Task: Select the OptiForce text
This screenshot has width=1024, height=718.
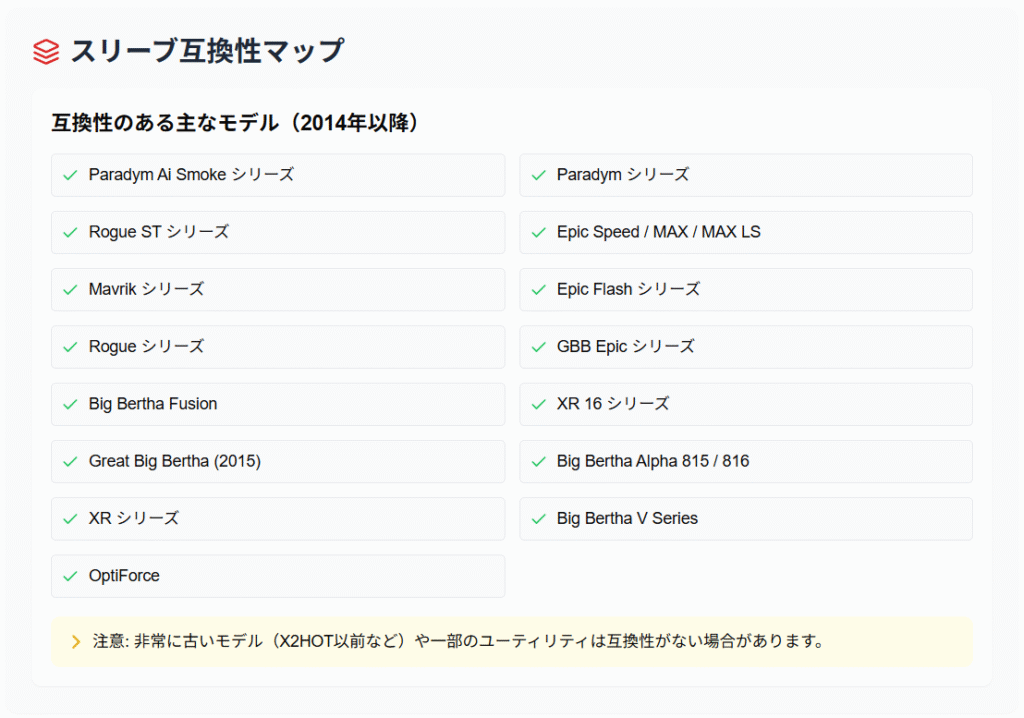Action: tap(124, 576)
